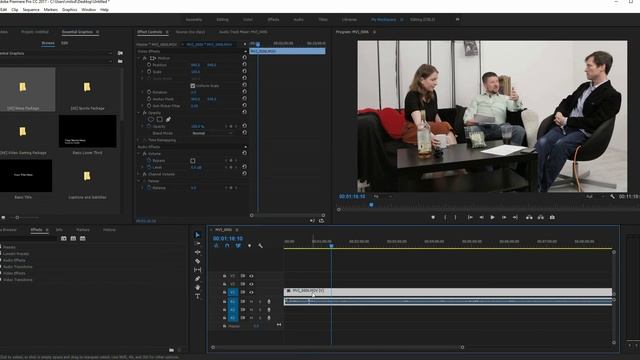Open Program monitor settings wrench
This screenshot has height=360, width=640.
coord(612,196)
